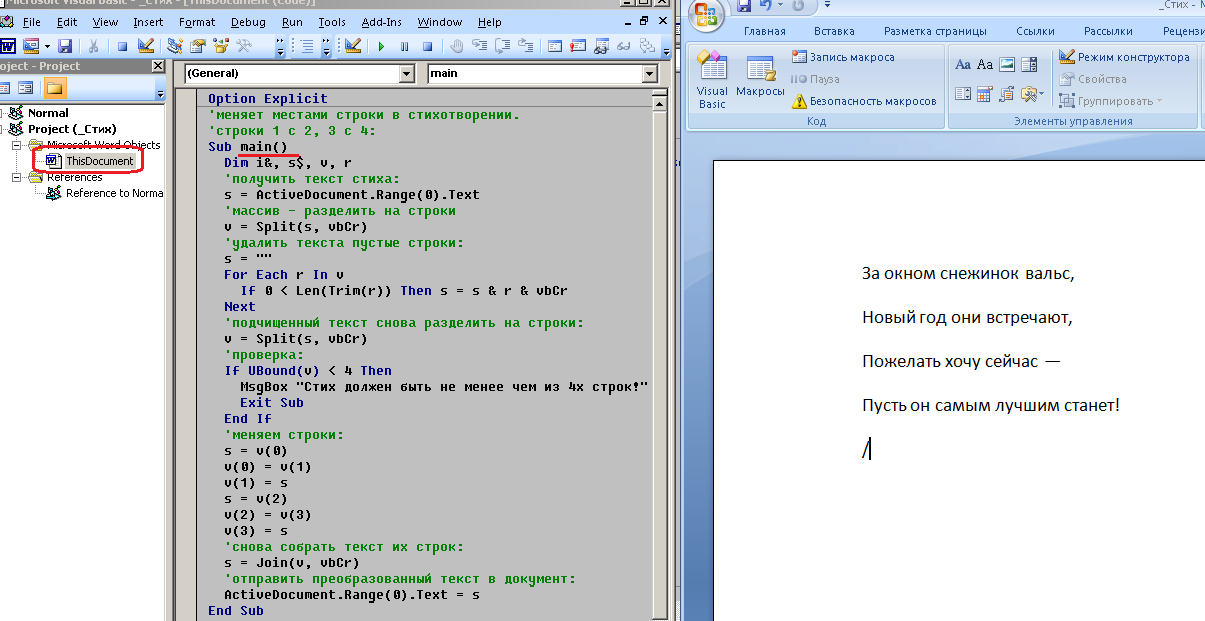This screenshot has width=1205, height=621.
Task: Insert Rich Text content control icon
Action: coord(963,64)
